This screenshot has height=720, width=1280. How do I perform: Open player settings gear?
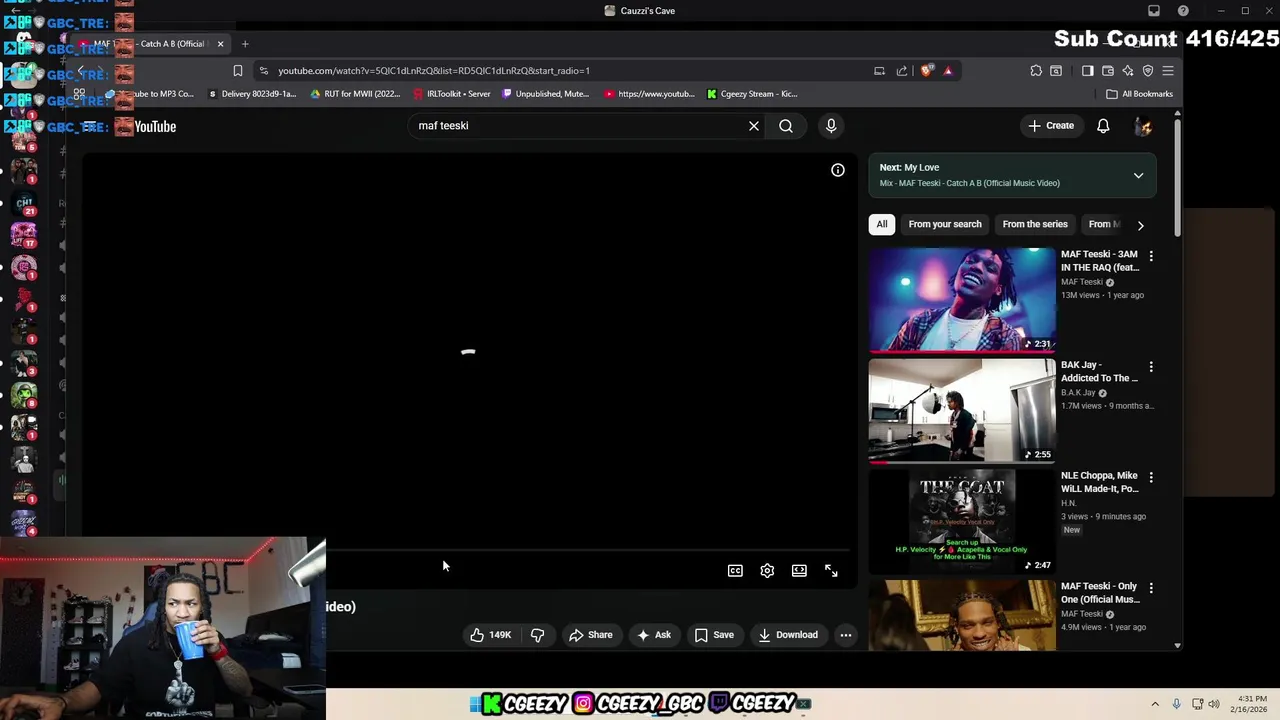(x=767, y=571)
